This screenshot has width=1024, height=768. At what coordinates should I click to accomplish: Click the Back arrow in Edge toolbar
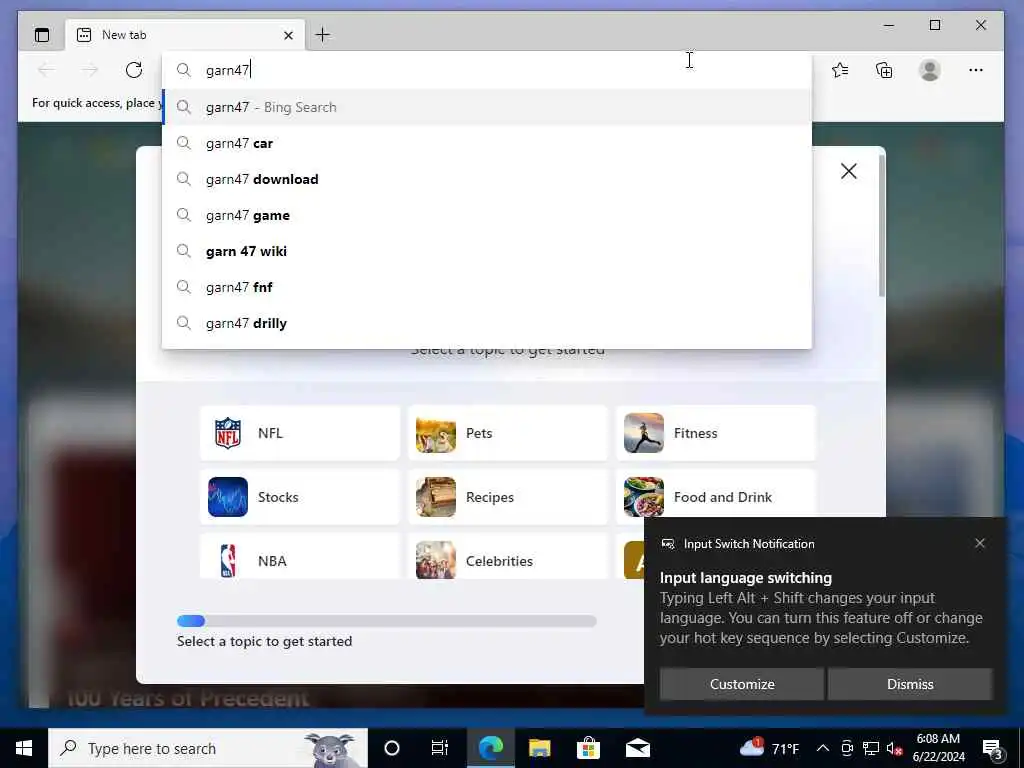coord(46,70)
